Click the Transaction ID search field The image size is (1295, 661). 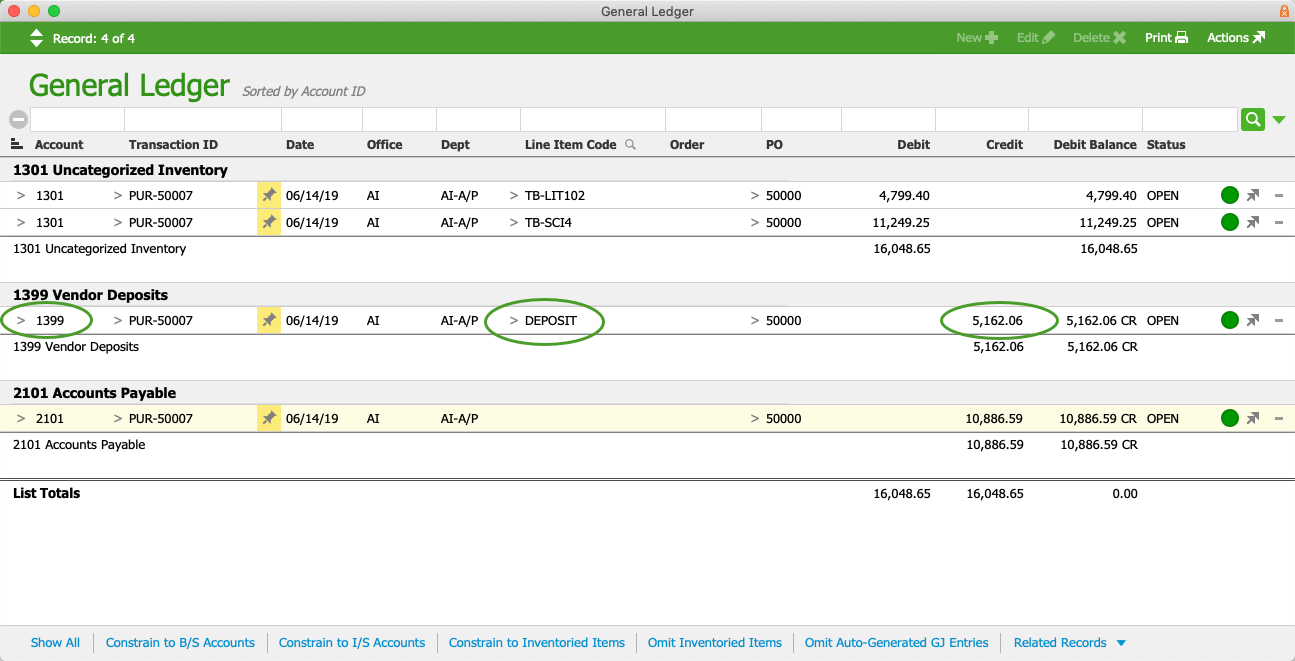[203, 120]
